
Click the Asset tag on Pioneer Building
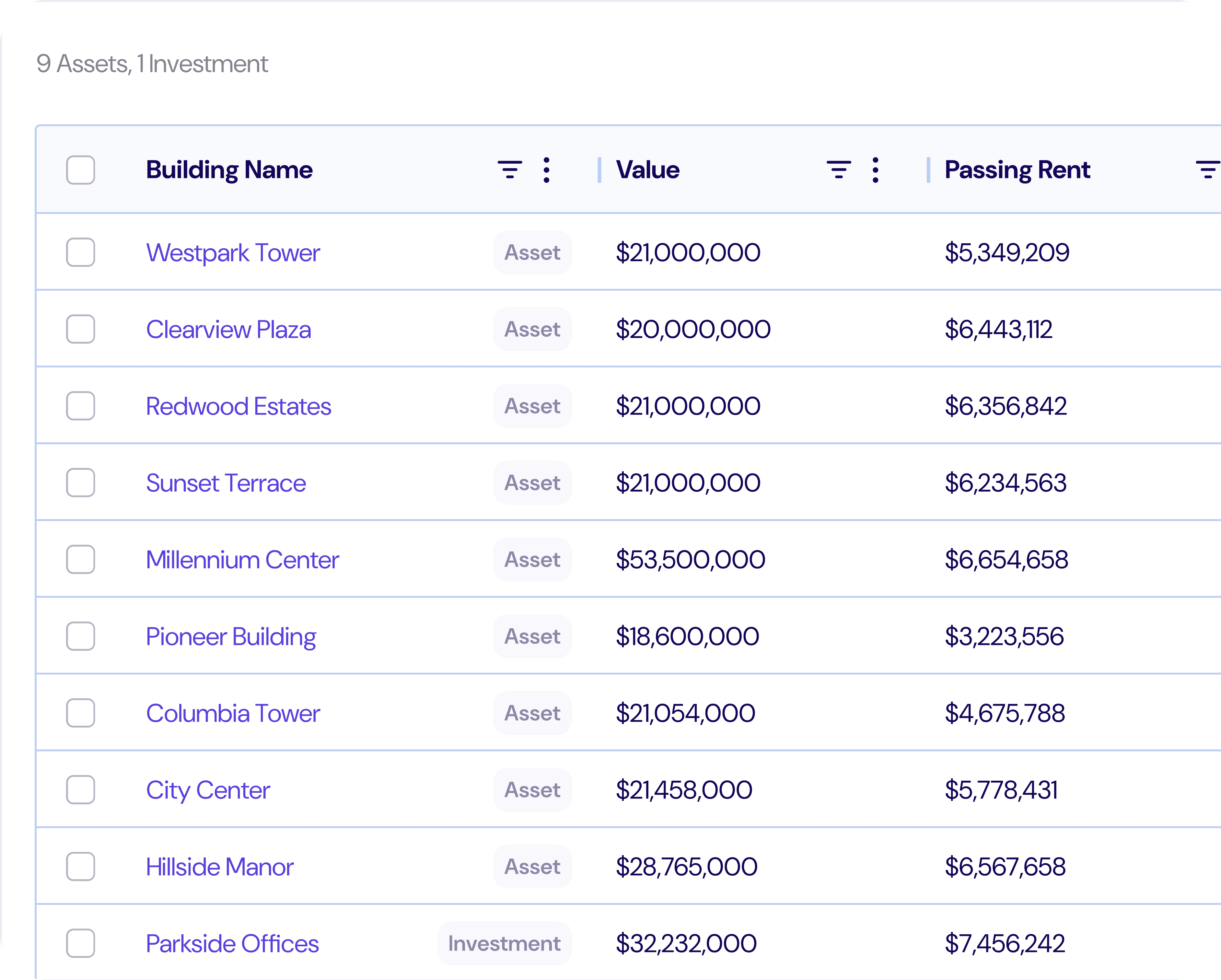[x=532, y=636]
